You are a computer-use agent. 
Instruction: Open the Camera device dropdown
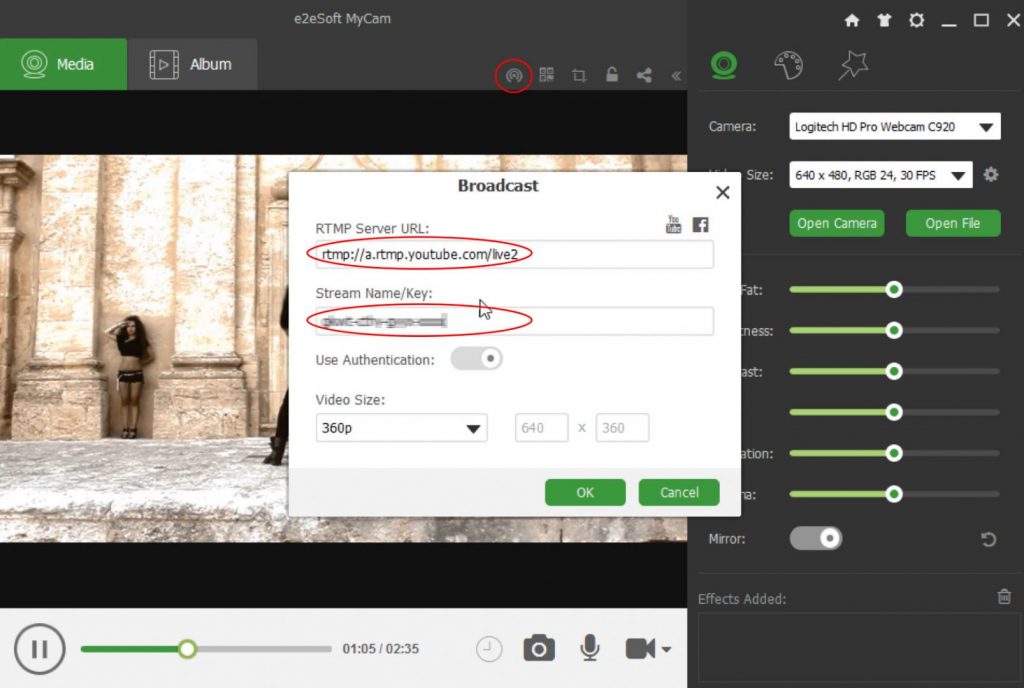coord(894,127)
